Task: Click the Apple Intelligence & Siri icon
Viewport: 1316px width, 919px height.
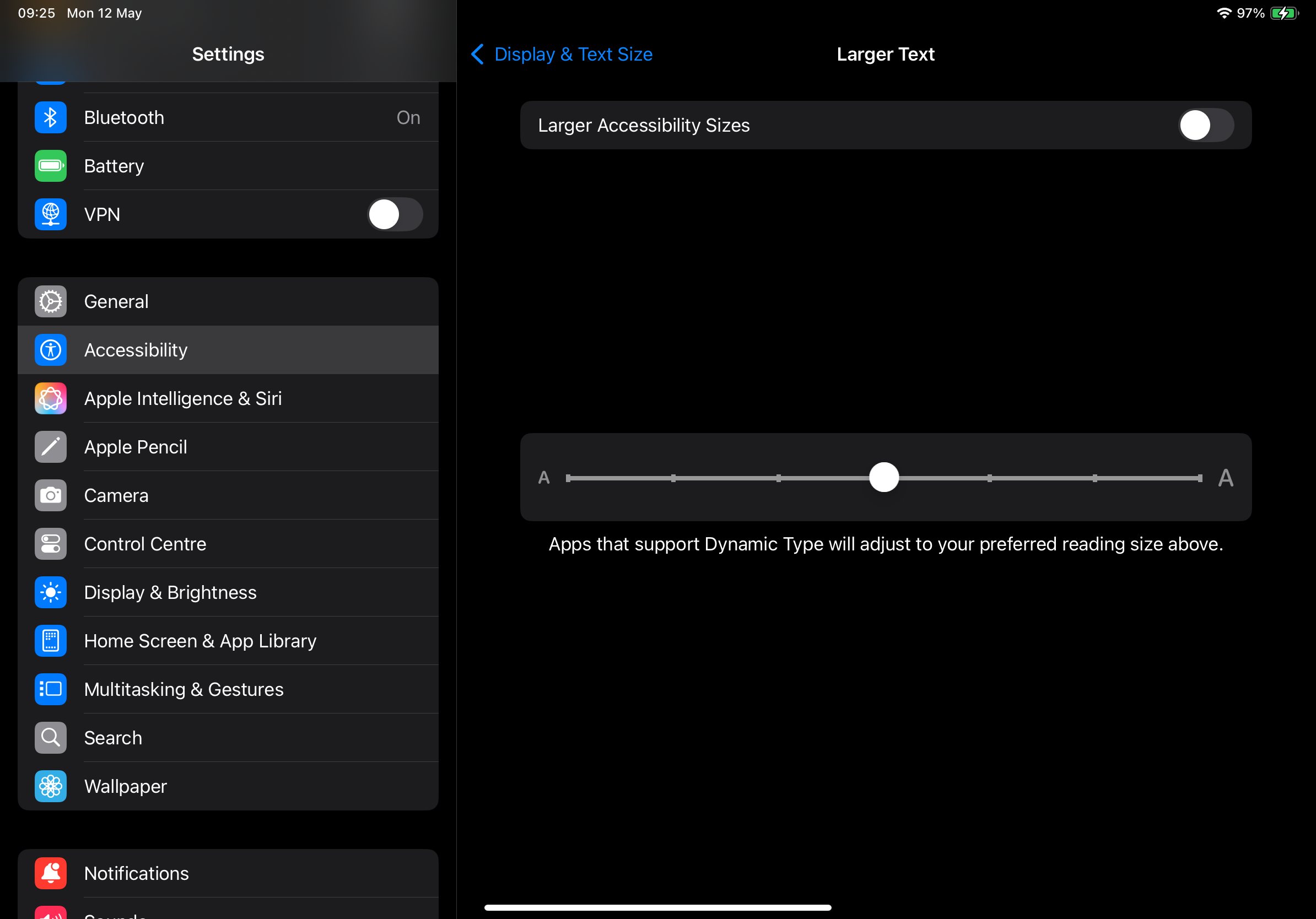Action: (50, 398)
